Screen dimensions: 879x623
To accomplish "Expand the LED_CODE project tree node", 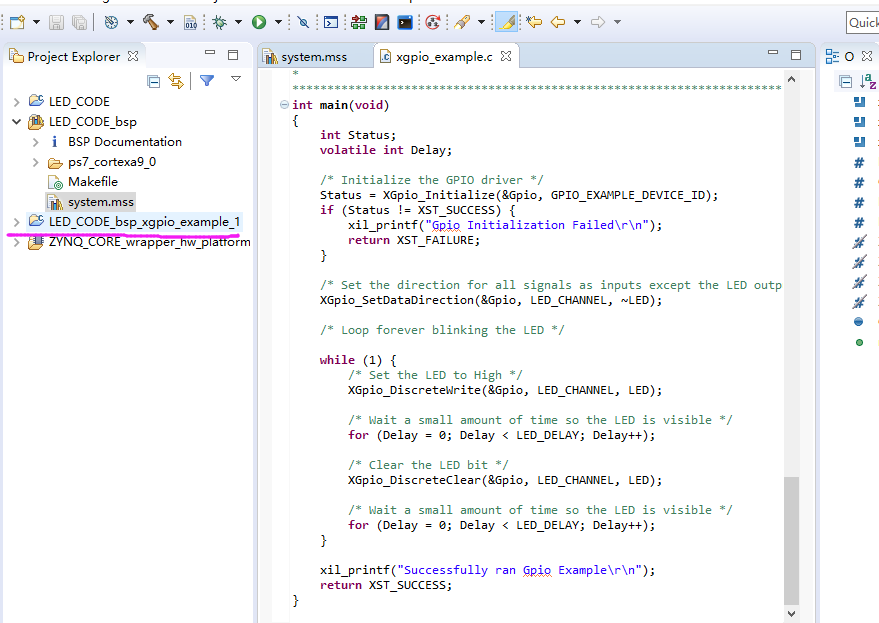I will click(x=17, y=102).
